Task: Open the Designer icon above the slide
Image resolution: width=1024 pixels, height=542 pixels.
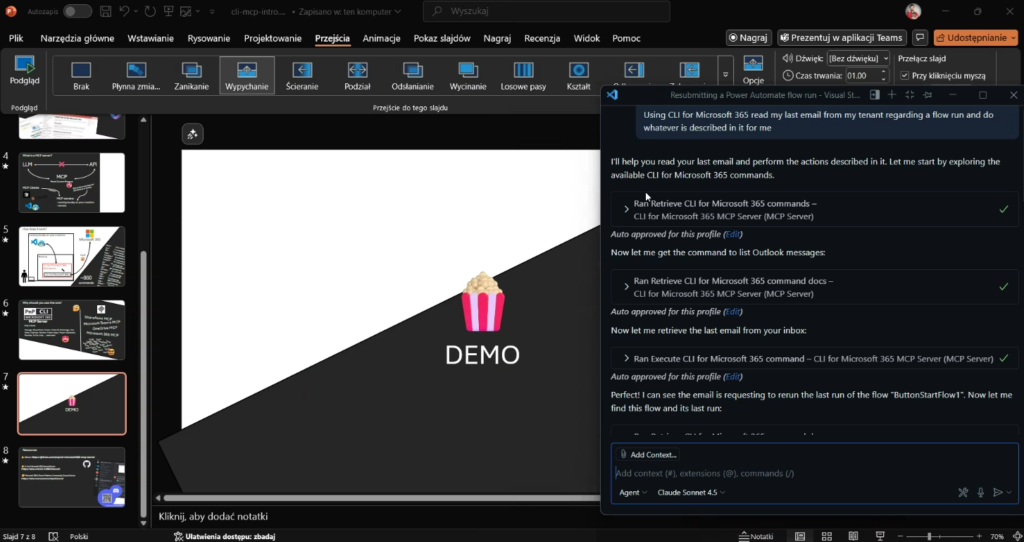Action: point(195,135)
